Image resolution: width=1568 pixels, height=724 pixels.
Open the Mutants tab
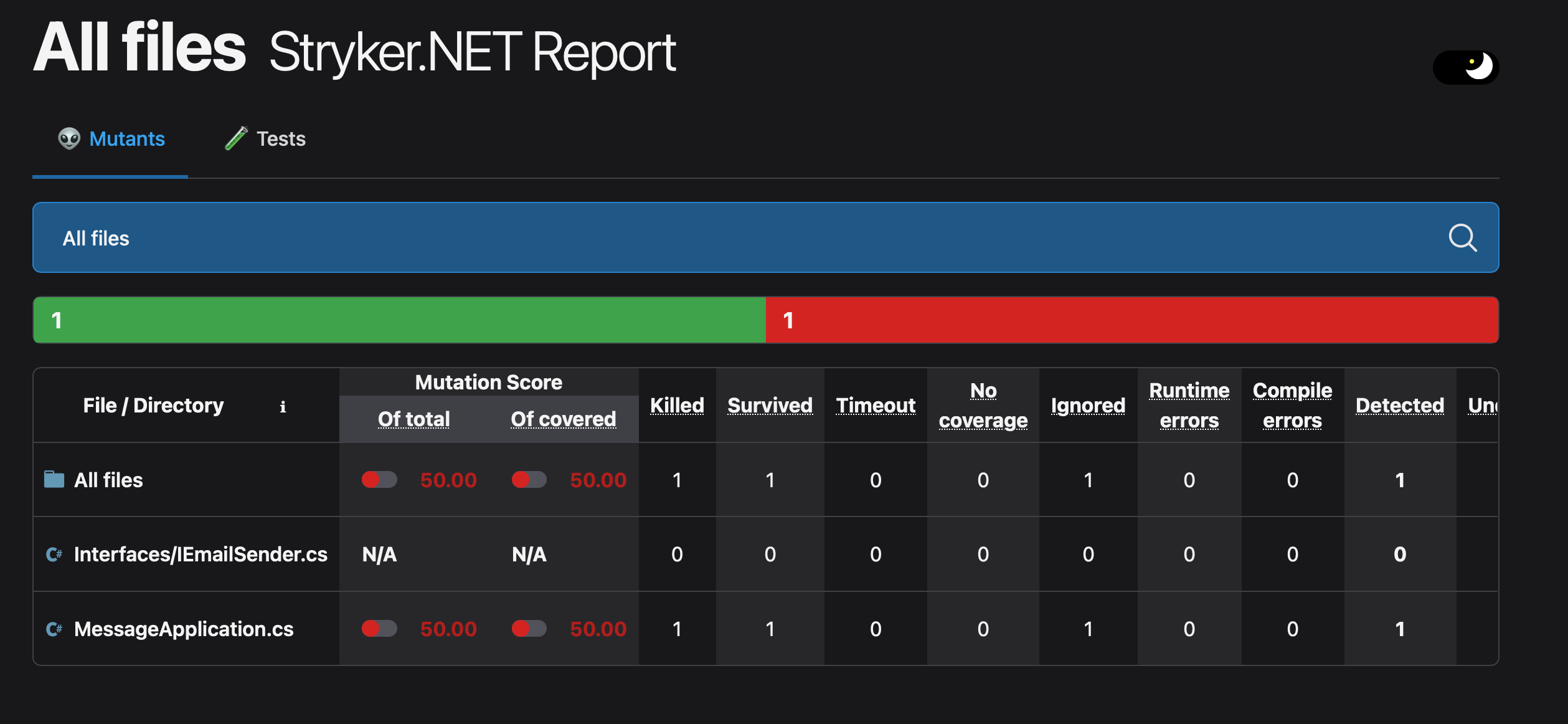pos(110,139)
